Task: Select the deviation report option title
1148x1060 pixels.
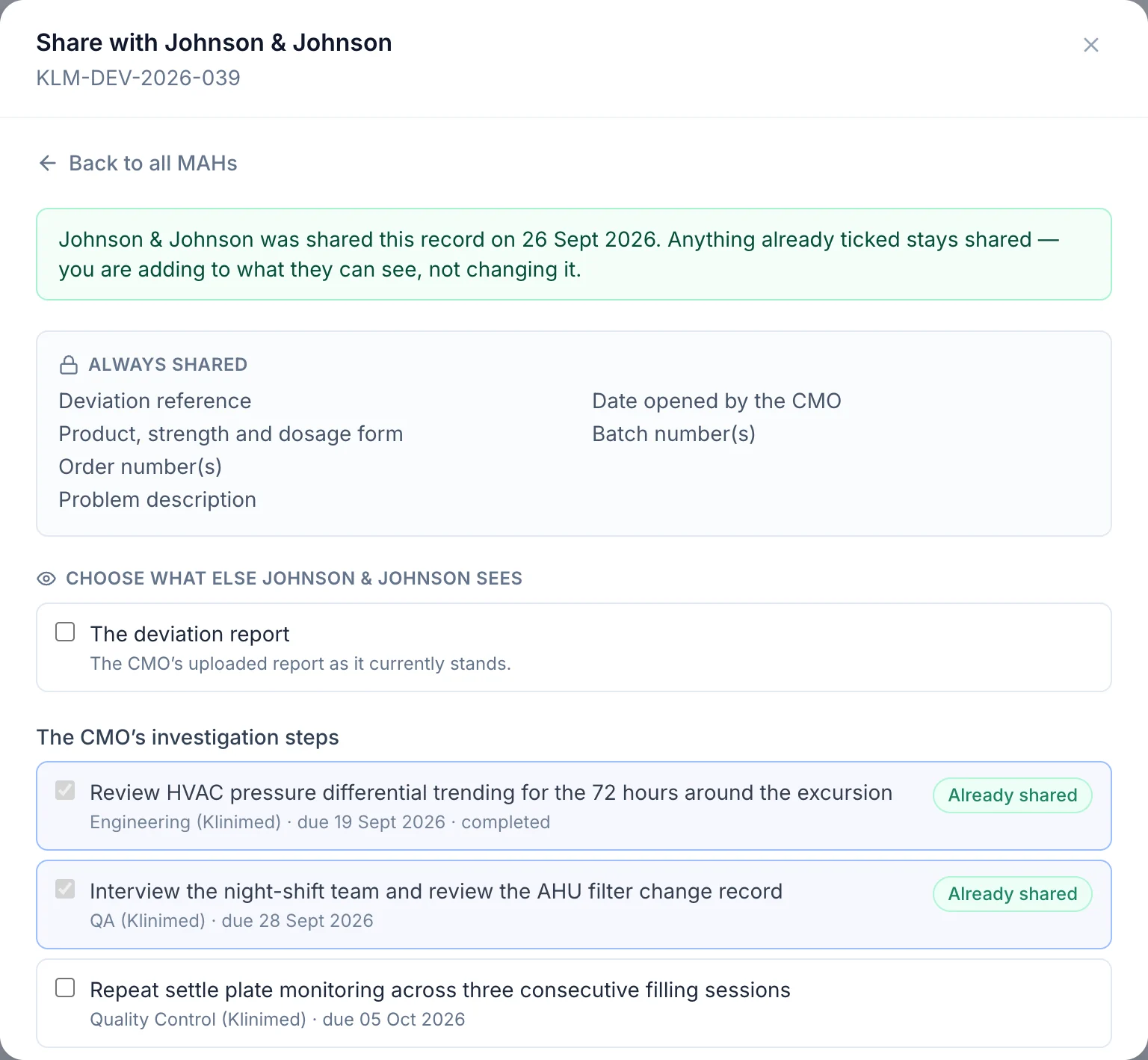Action: tap(190, 634)
